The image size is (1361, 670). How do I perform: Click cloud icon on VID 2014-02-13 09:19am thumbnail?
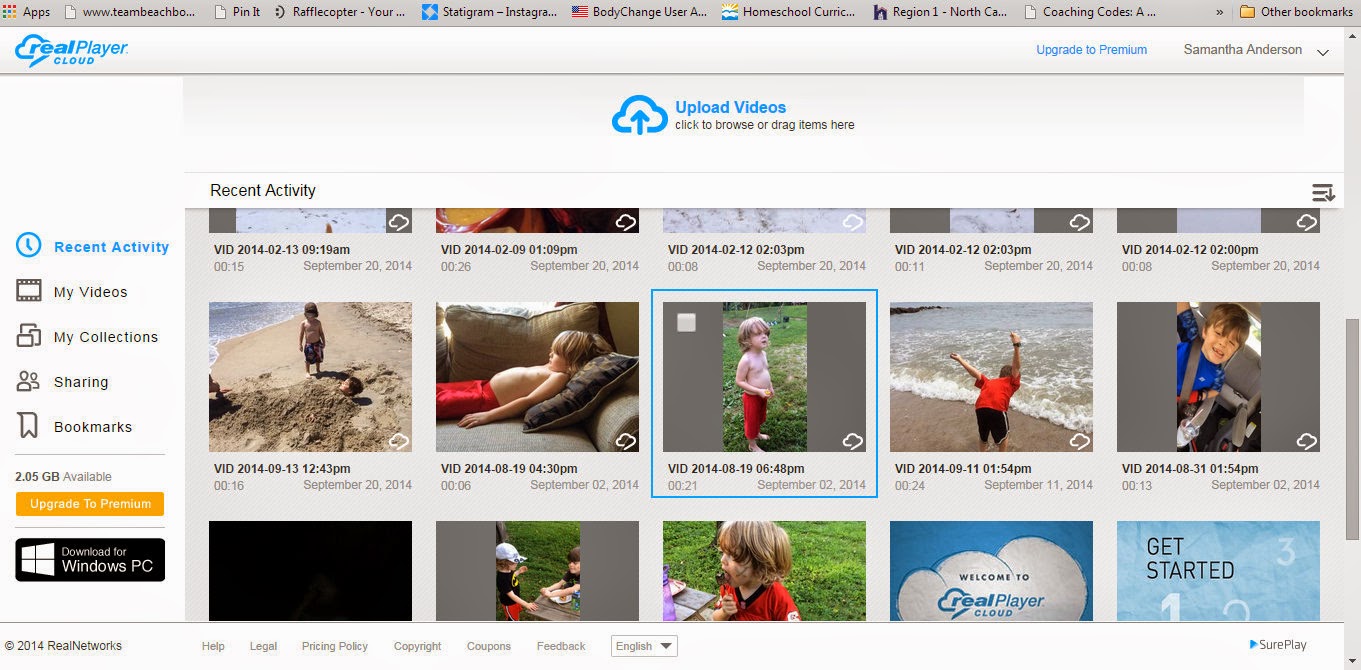[x=398, y=222]
